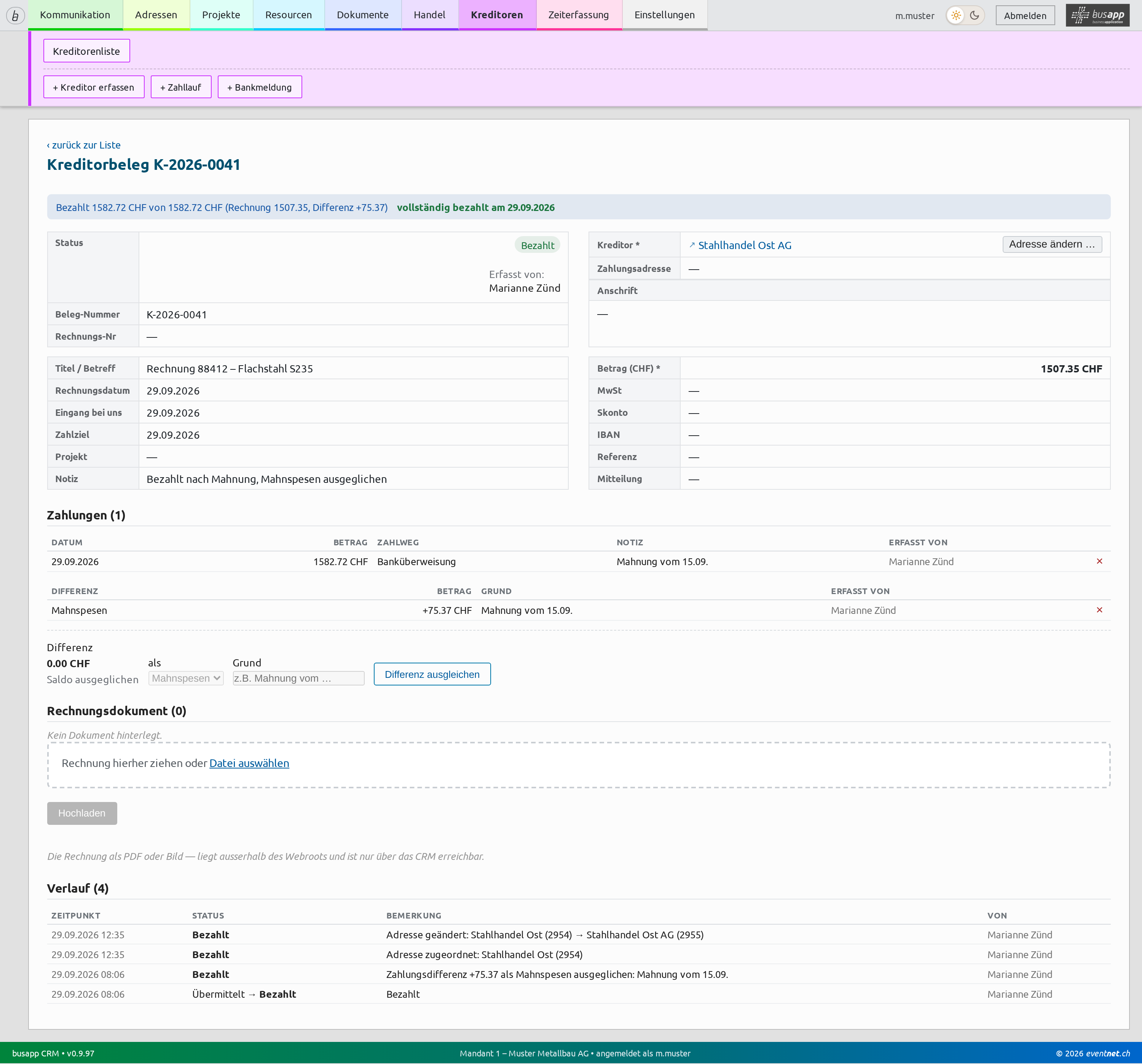1142x1064 pixels.
Task: Delete the Mahnspesen difference row
Action: [1099, 610]
